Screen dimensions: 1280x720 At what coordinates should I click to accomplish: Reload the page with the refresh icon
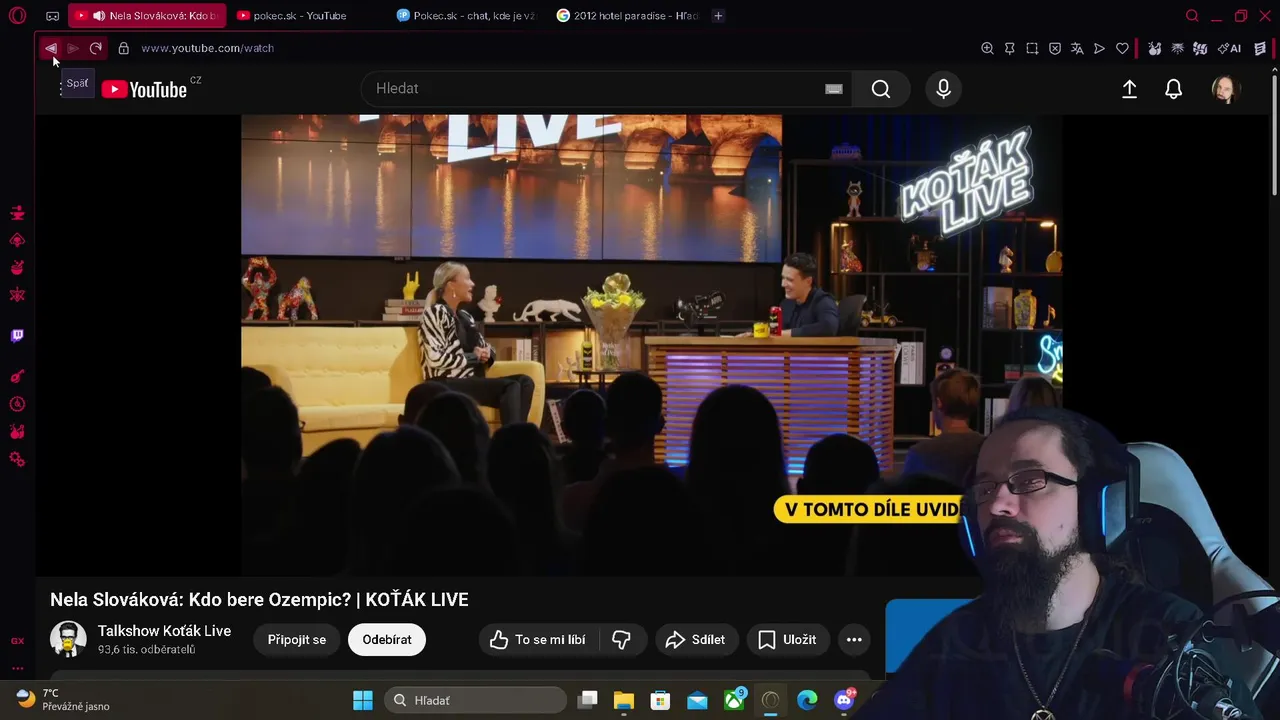tap(96, 48)
